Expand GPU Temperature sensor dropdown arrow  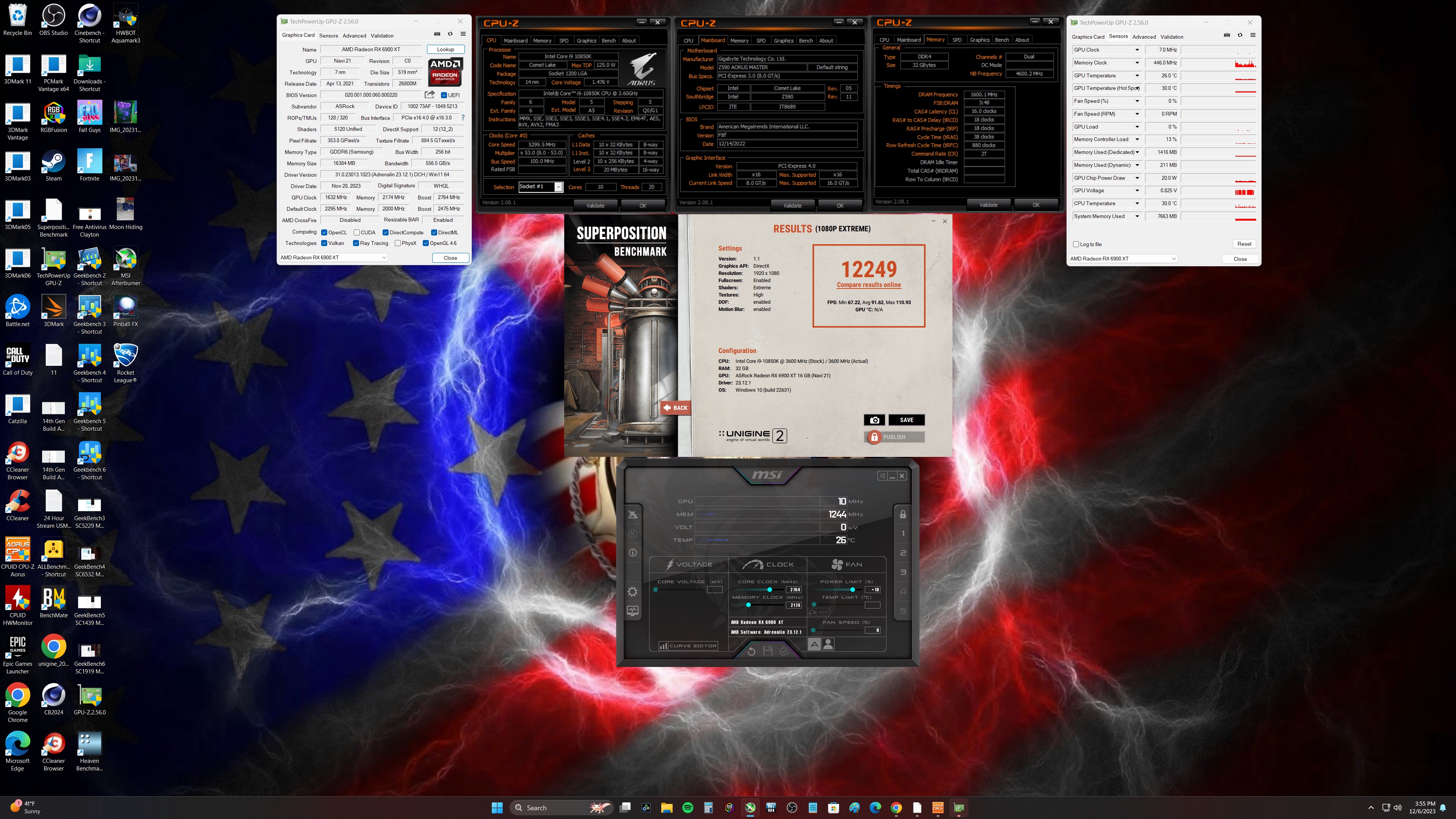coord(1137,76)
